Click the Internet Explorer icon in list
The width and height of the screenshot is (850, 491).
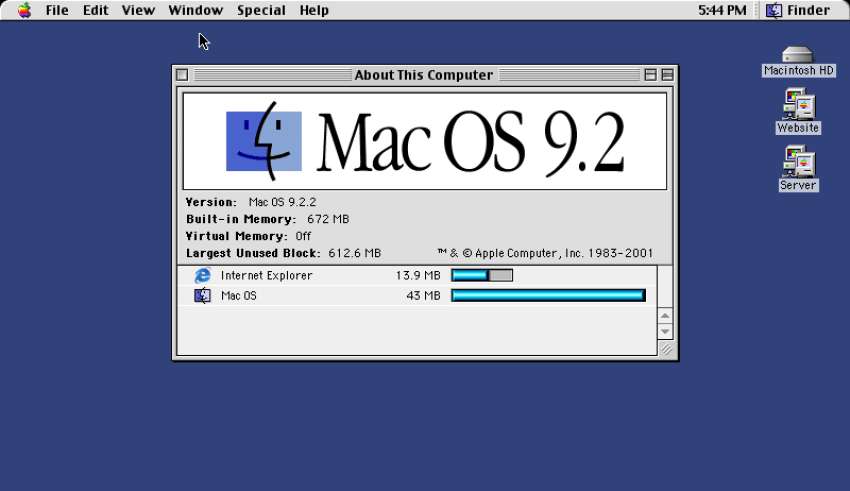(x=203, y=275)
